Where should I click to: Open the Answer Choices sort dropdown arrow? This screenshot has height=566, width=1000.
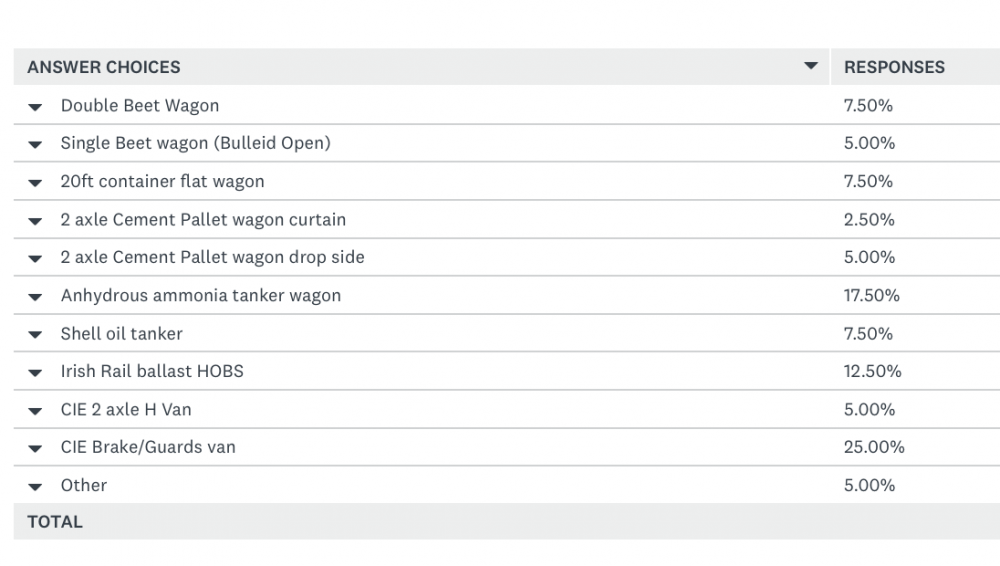810,67
